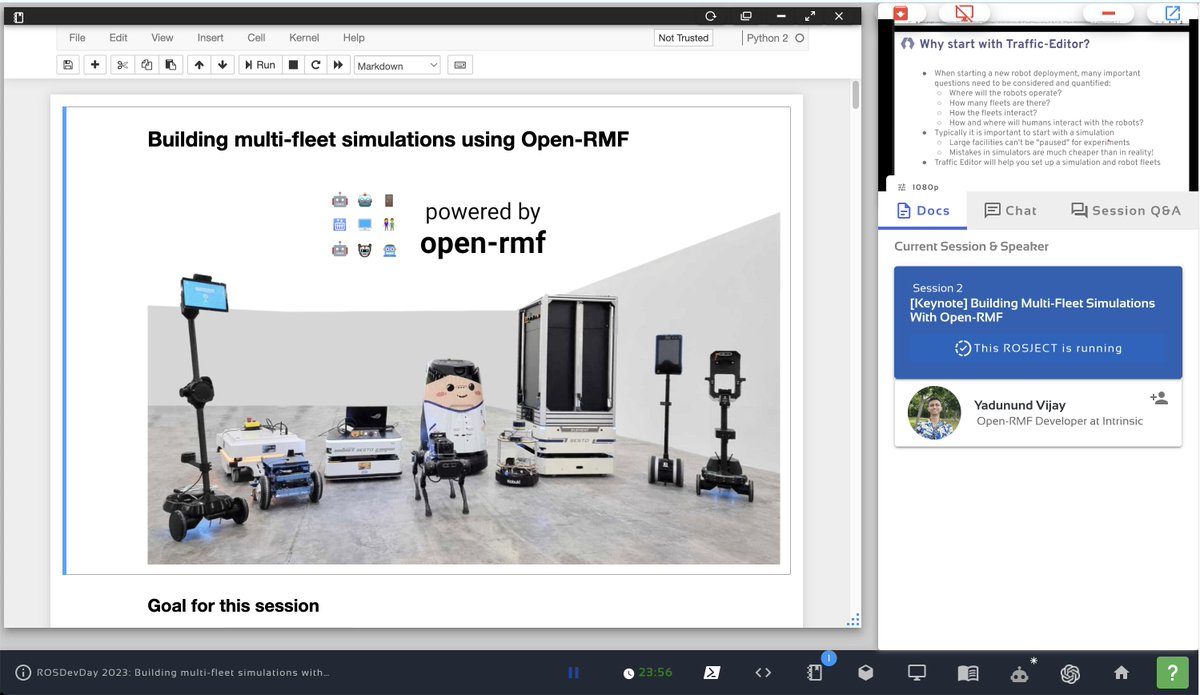Switch to the Session Q&A tab

(x=1127, y=210)
